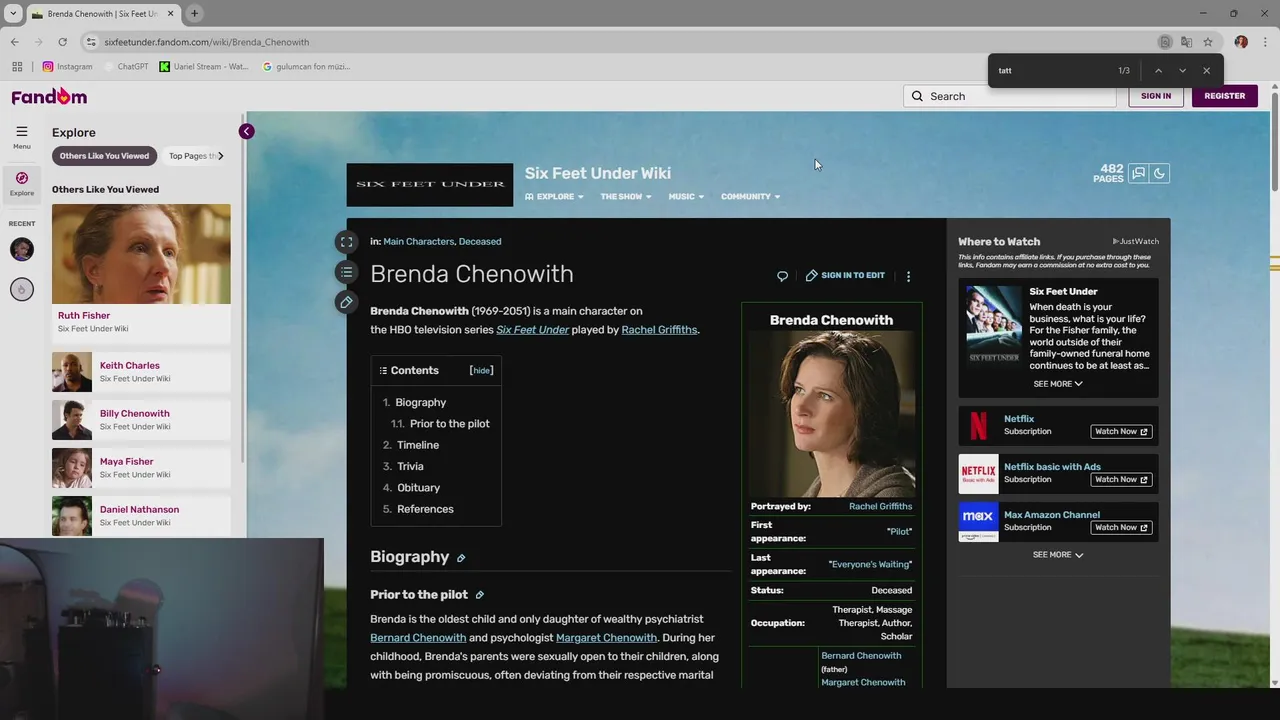Select Top Pages tab
The height and width of the screenshot is (720, 1280).
click(x=193, y=156)
